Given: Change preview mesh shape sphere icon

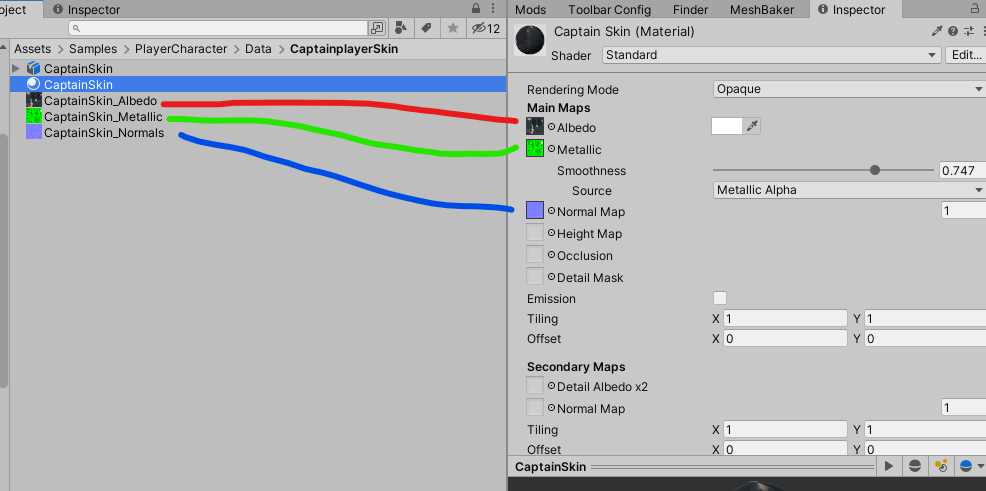Looking at the screenshot, I should tap(915, 466).
